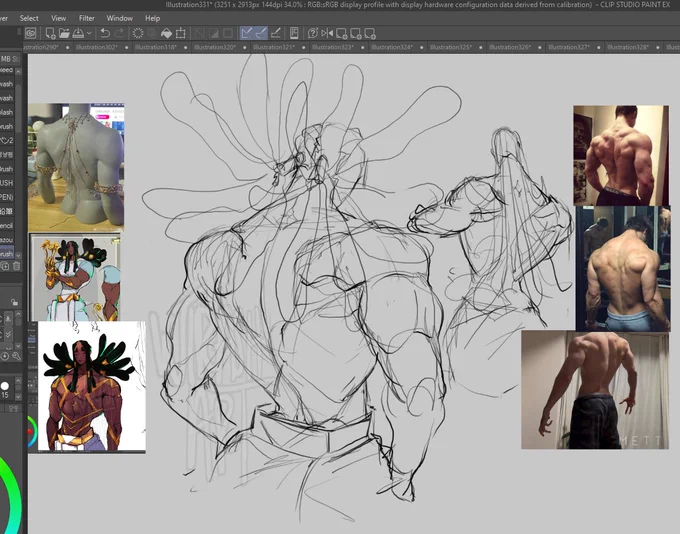
Task: Open the CLIP STUDIO launcher icon
Action: 31,33
